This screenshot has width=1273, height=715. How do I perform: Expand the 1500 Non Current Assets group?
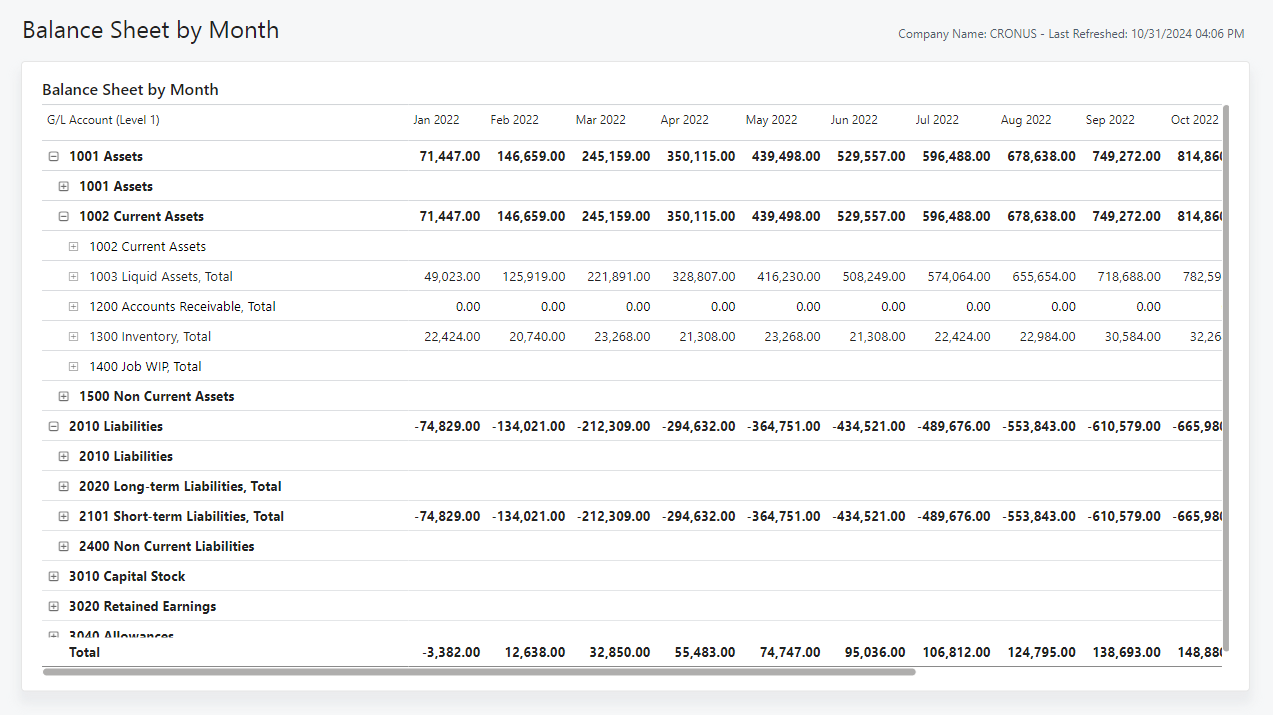pyautogui.click(x=63, y=396)
